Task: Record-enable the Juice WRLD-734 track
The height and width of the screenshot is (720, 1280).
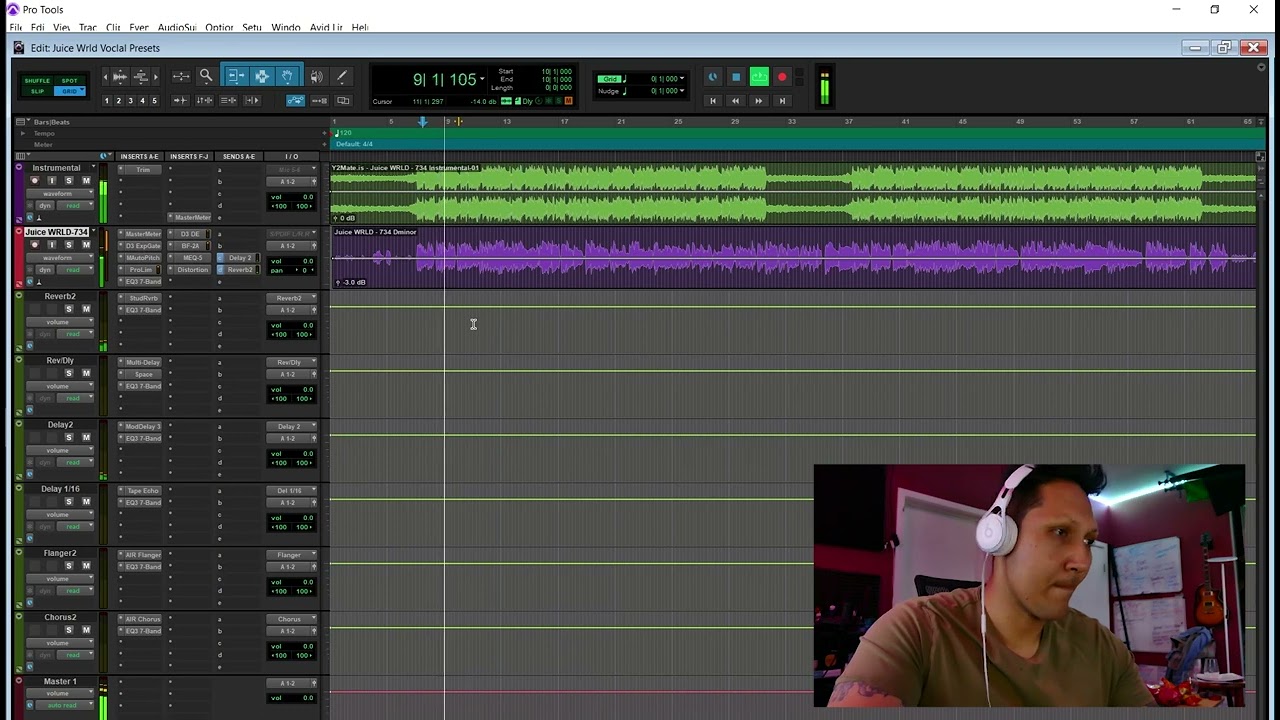Action: point(35,245)
